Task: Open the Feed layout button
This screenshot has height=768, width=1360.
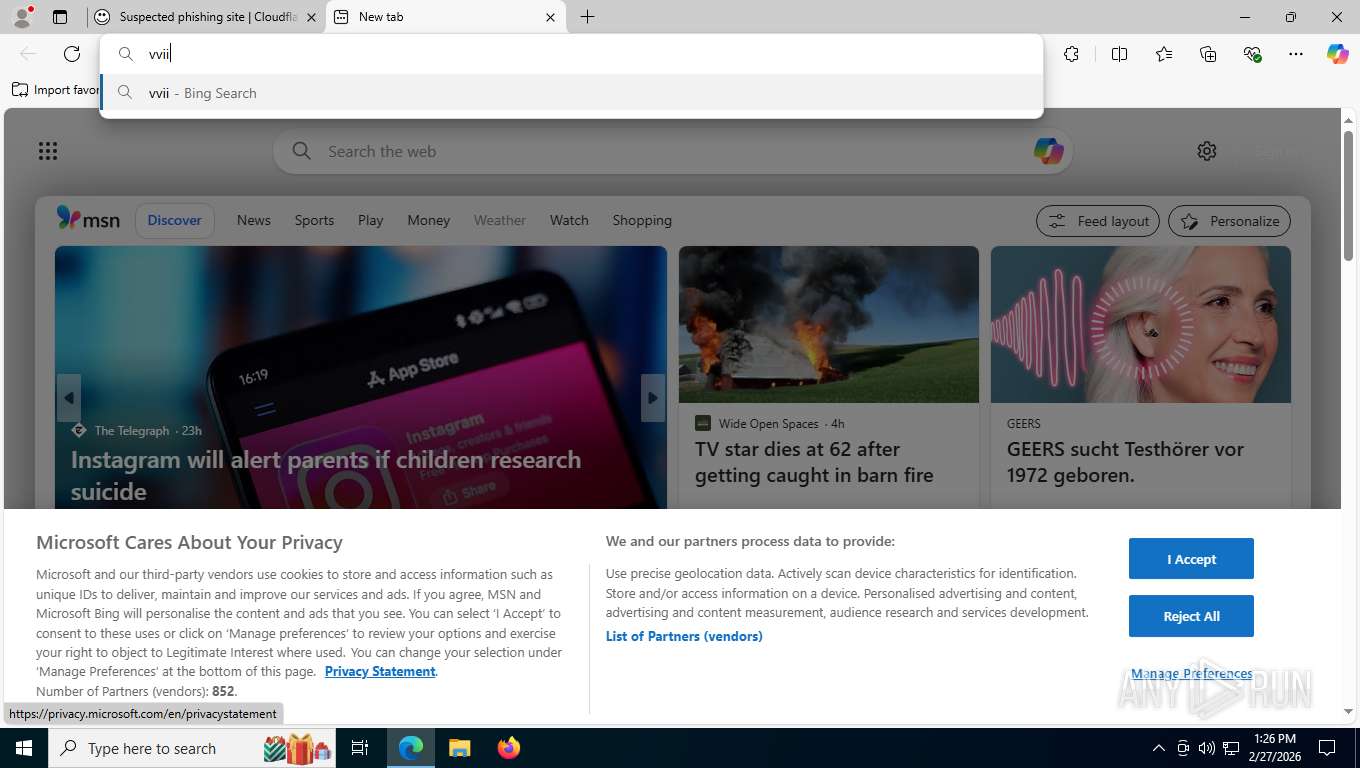Action: [1098, 221]
